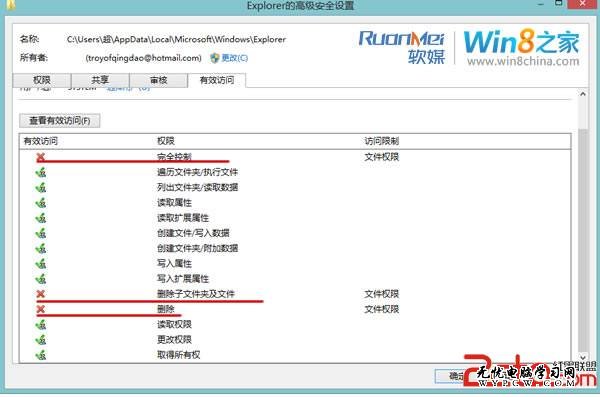The width and height of the screenshot is (600, 397).
Task: Click the green check icon for 取得所有权
Action: pyautogui.click(x=41, y=355)
